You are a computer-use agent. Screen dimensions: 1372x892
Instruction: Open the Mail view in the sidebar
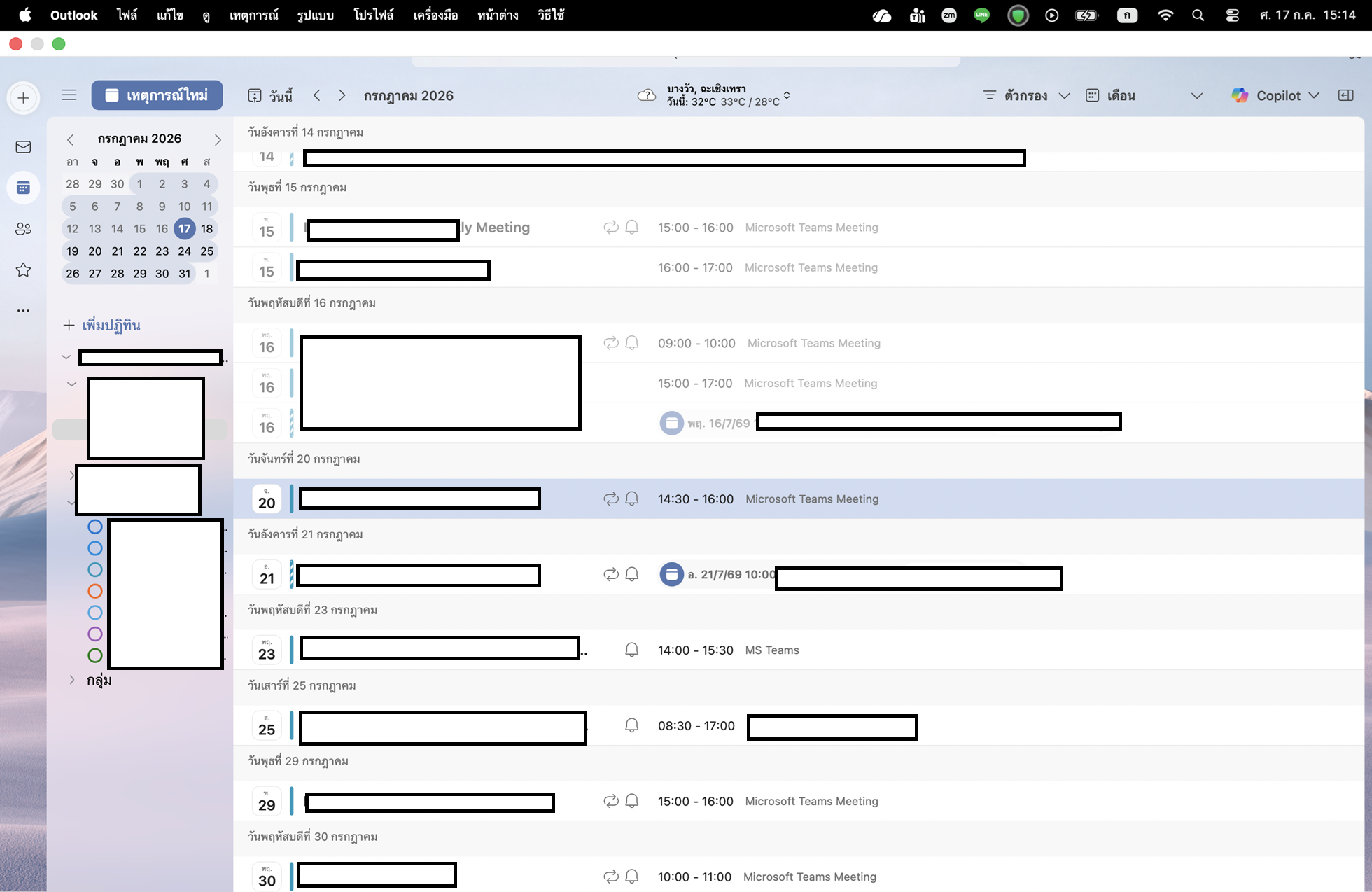[x=23, y=147]
